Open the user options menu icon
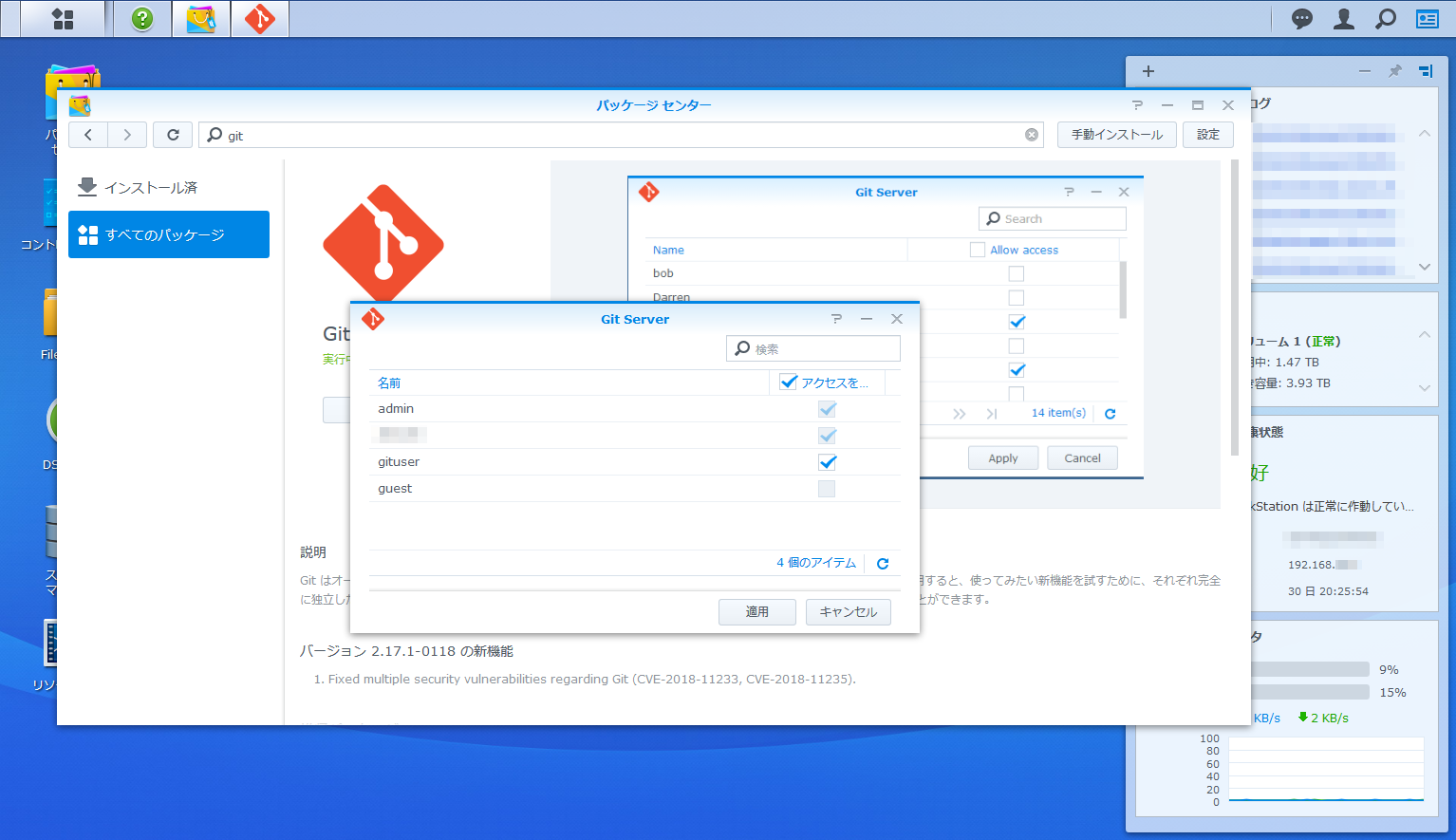The height and width of the screenshot is (840, 1456). point(1344,19)
